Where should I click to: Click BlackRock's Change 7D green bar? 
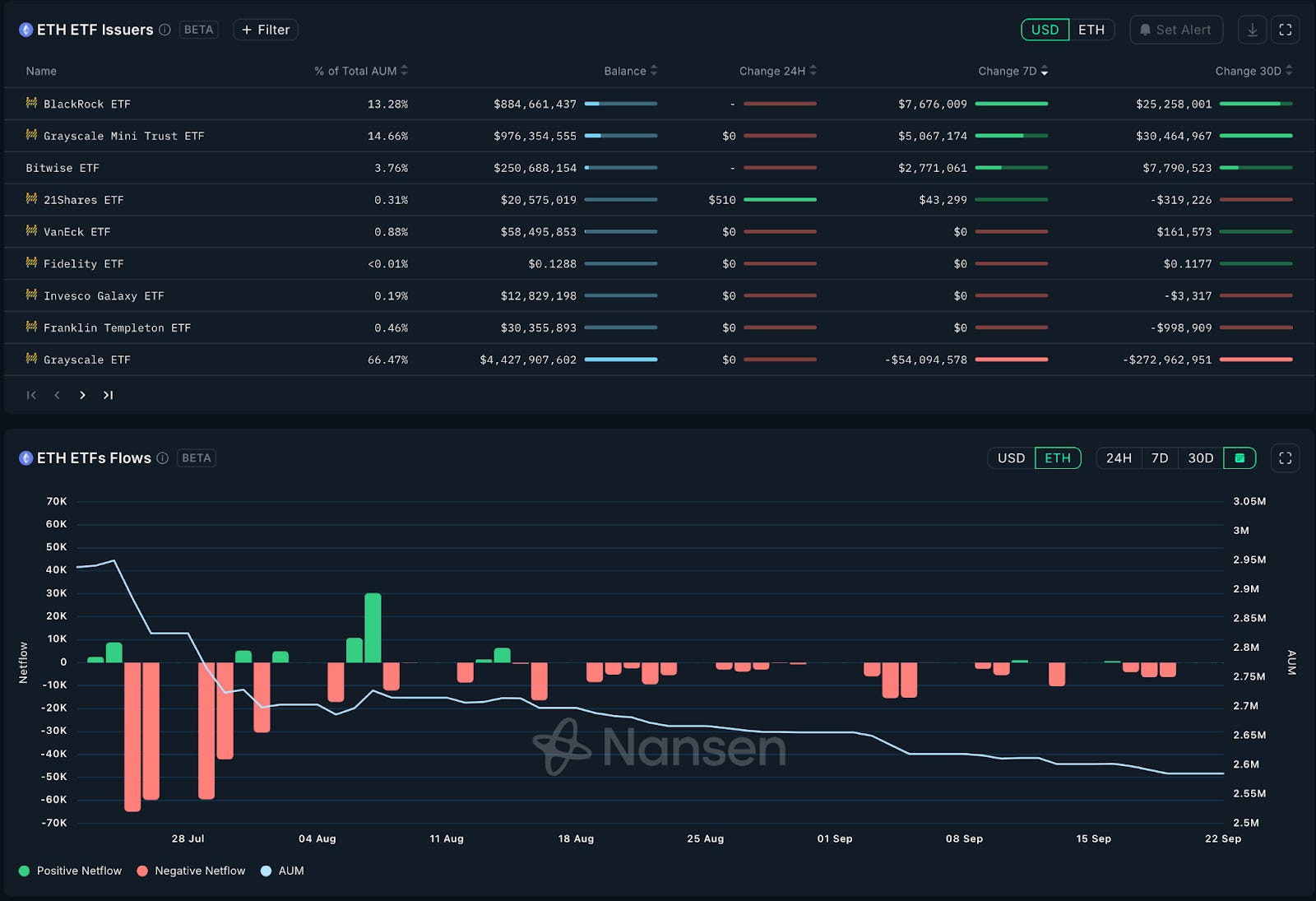[x=1012, y=104]
